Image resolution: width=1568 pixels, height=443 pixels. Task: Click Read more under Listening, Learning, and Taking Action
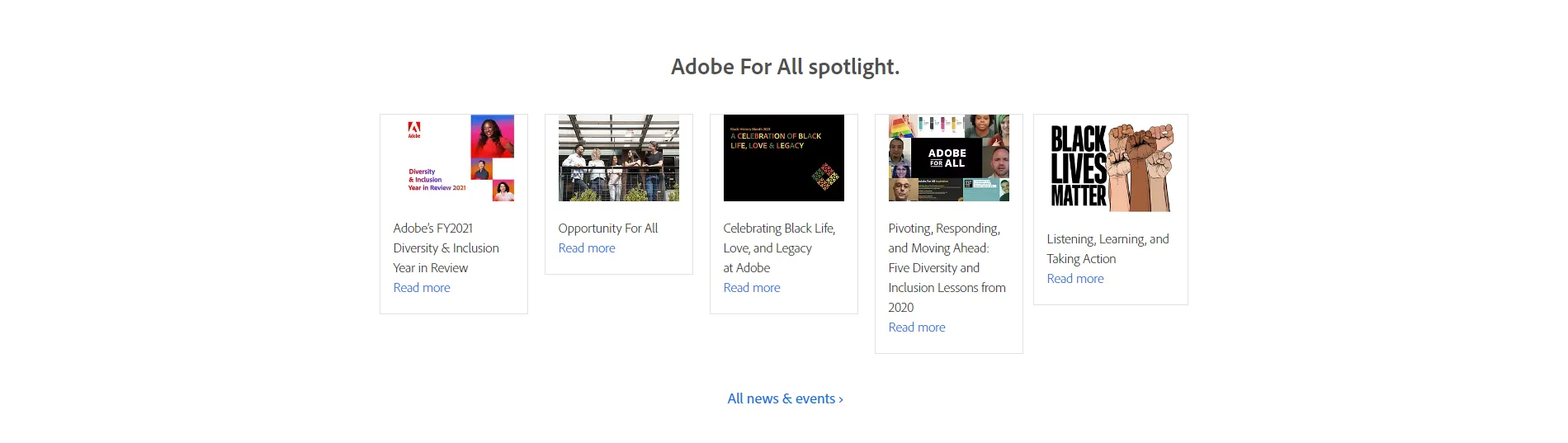(1075, 279)
